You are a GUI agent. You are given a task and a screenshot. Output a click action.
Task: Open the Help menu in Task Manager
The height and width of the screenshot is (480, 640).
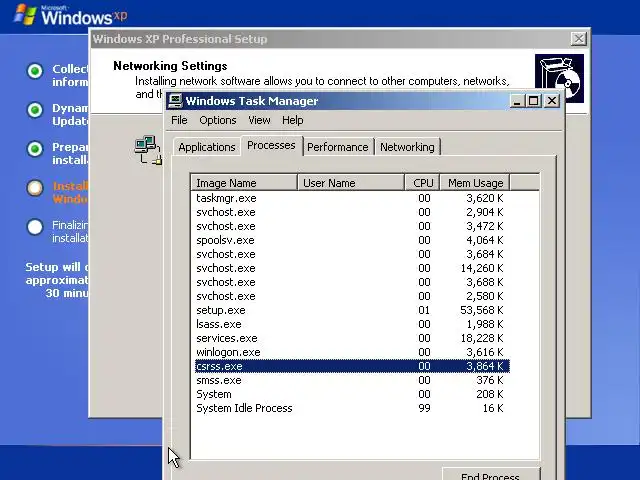(x=292, y=120)
